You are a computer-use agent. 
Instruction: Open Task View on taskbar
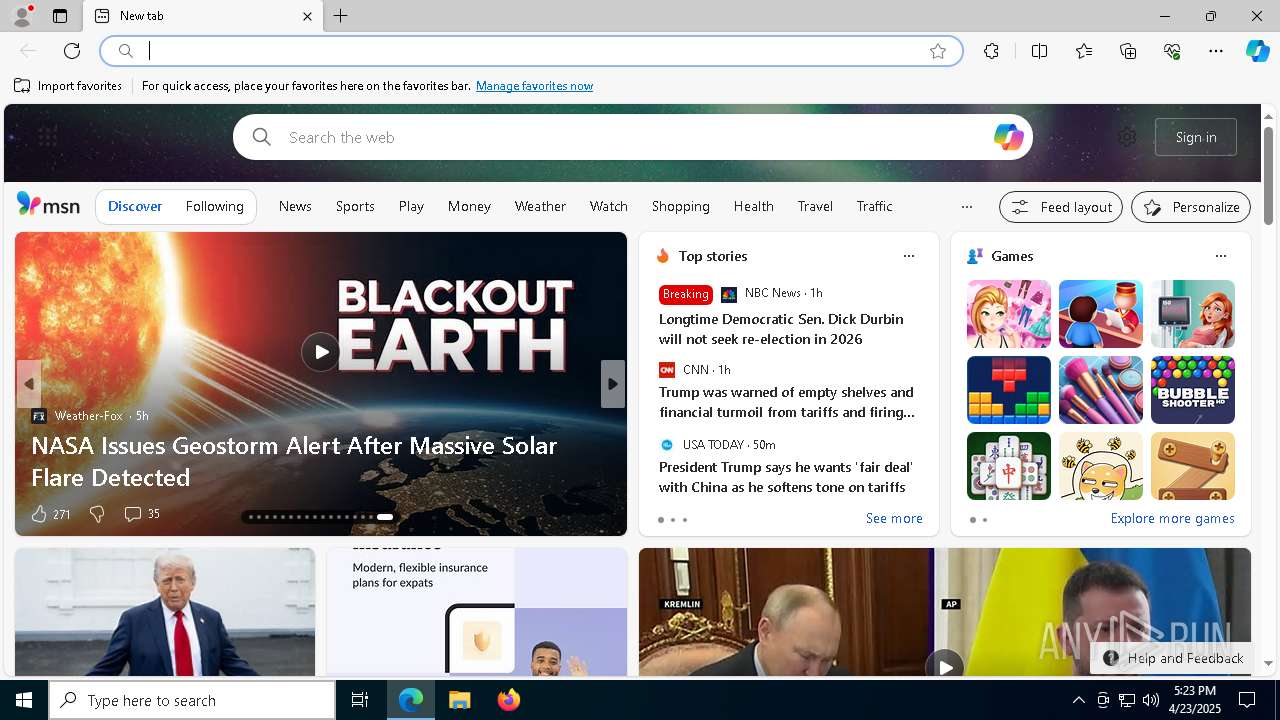pos(360,700)
